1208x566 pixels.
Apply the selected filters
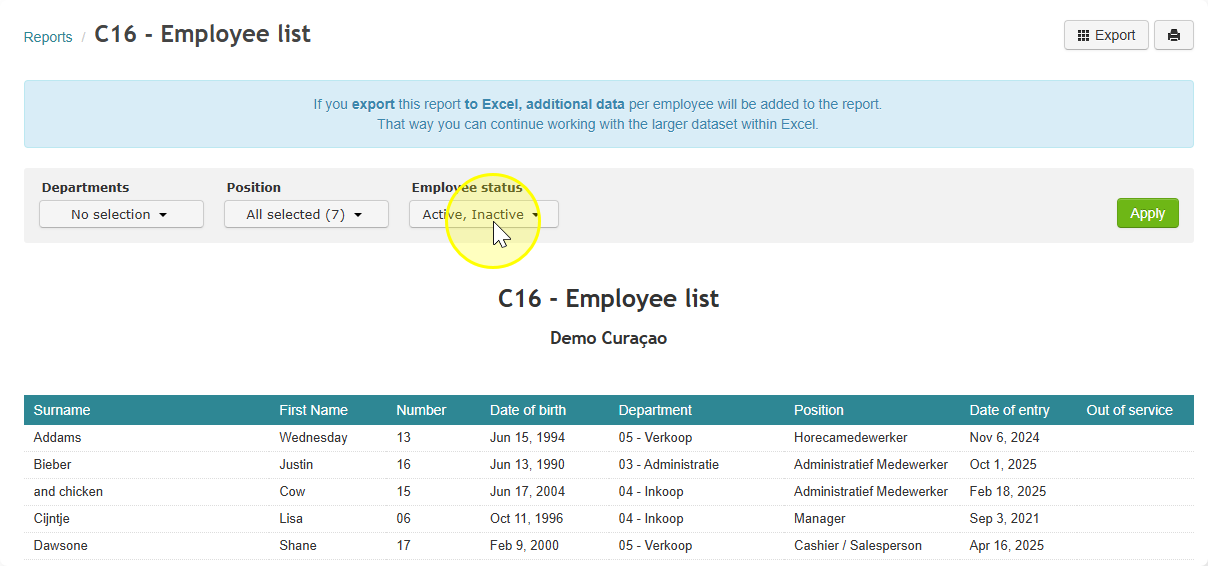coord(1147,213)
